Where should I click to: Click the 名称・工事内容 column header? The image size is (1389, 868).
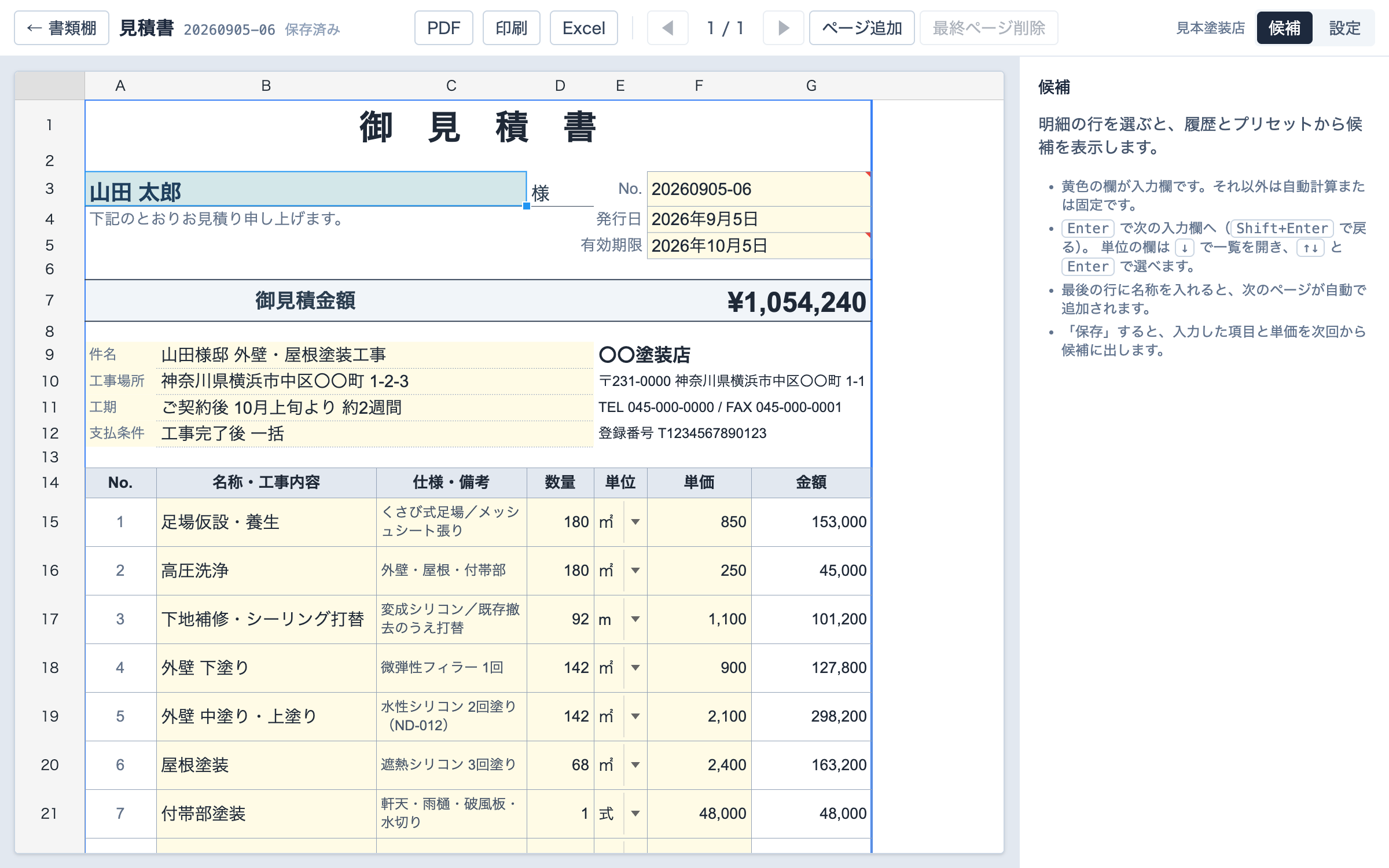pyautogui.click(x=266, y=483)
